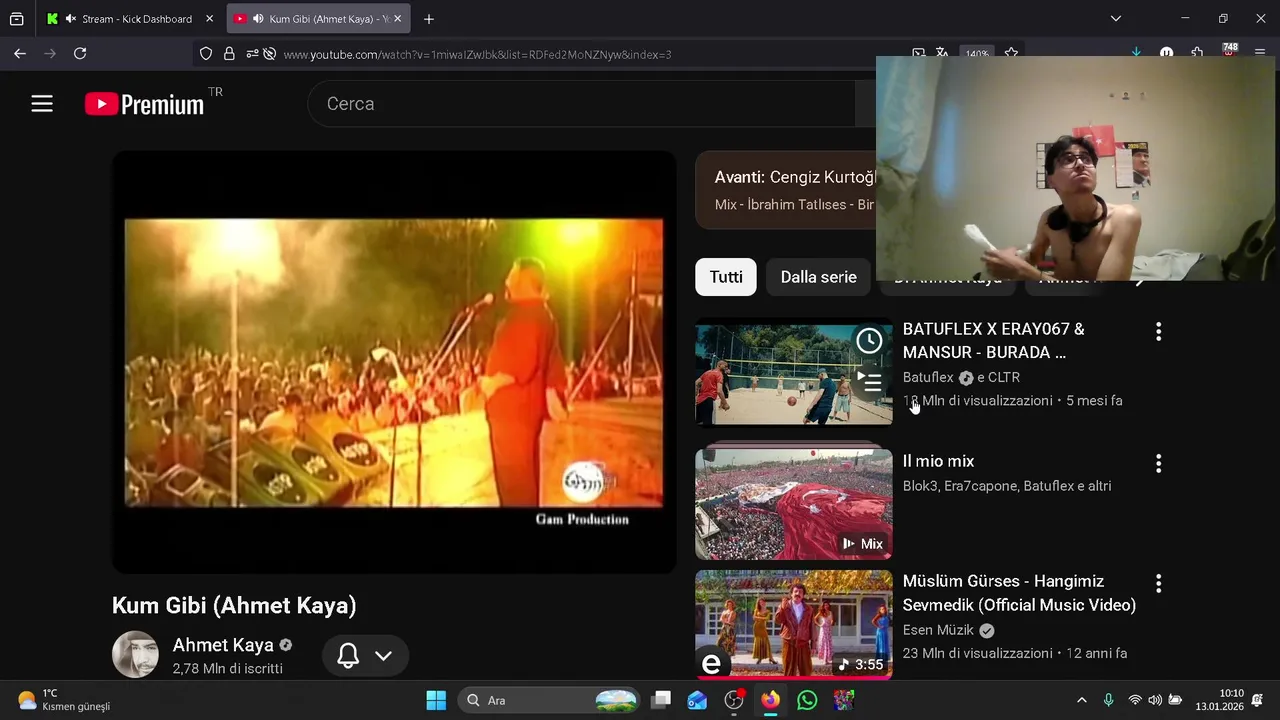Image resolution: width=1280 pixels, height=720 pixels.
Task: Mute the Kum Gibi tab audio icon
Action: [x=258, y=19]
